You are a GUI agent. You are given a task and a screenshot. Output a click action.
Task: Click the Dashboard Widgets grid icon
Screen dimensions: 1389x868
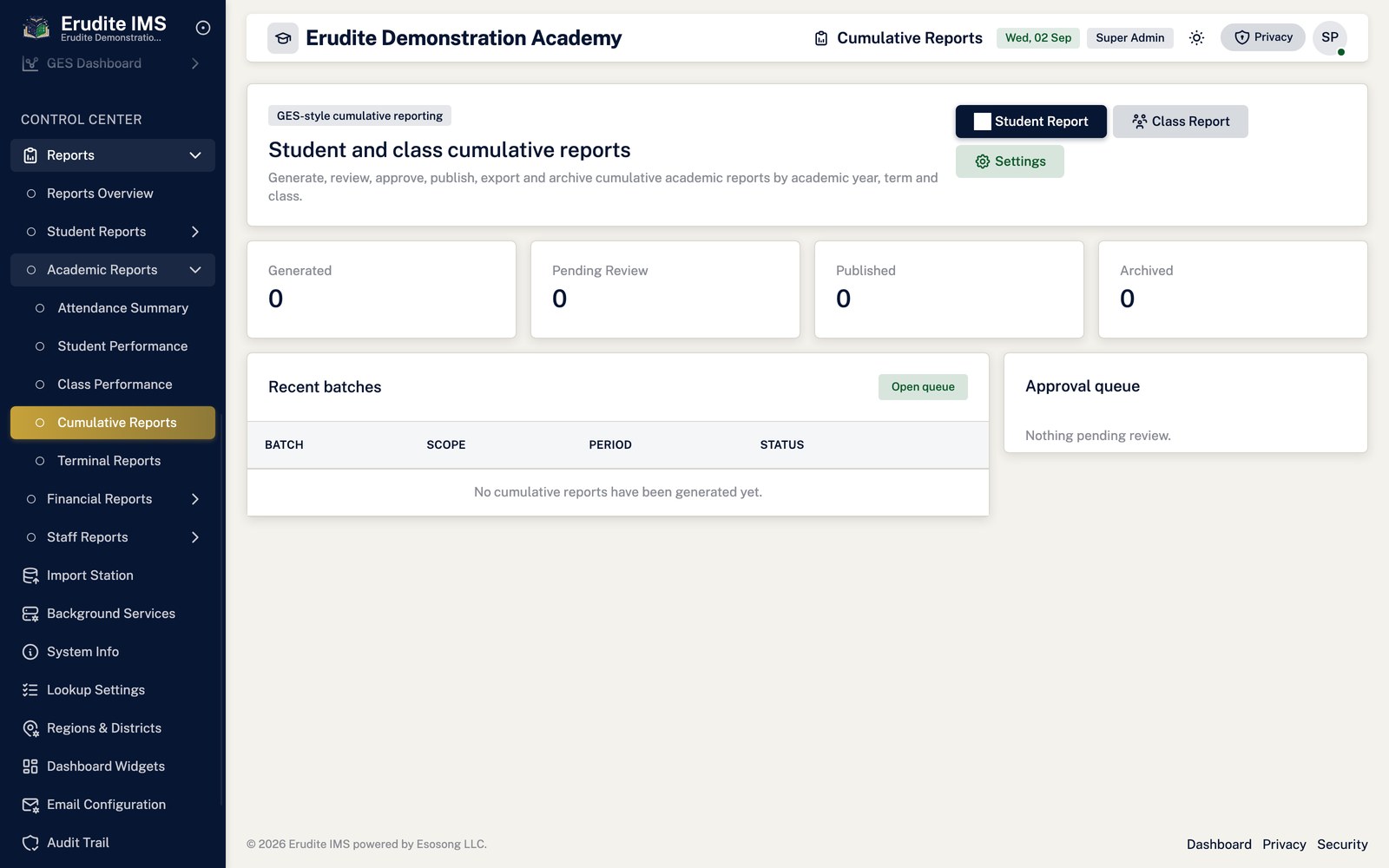pos(30,766)
